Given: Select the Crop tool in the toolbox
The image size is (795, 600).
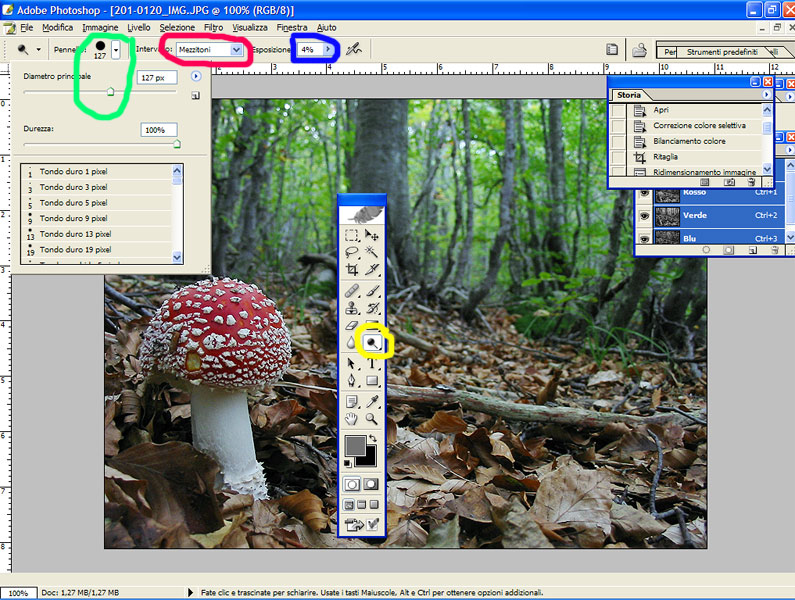Looking at the screenshot, I should [x=352, y=270].
